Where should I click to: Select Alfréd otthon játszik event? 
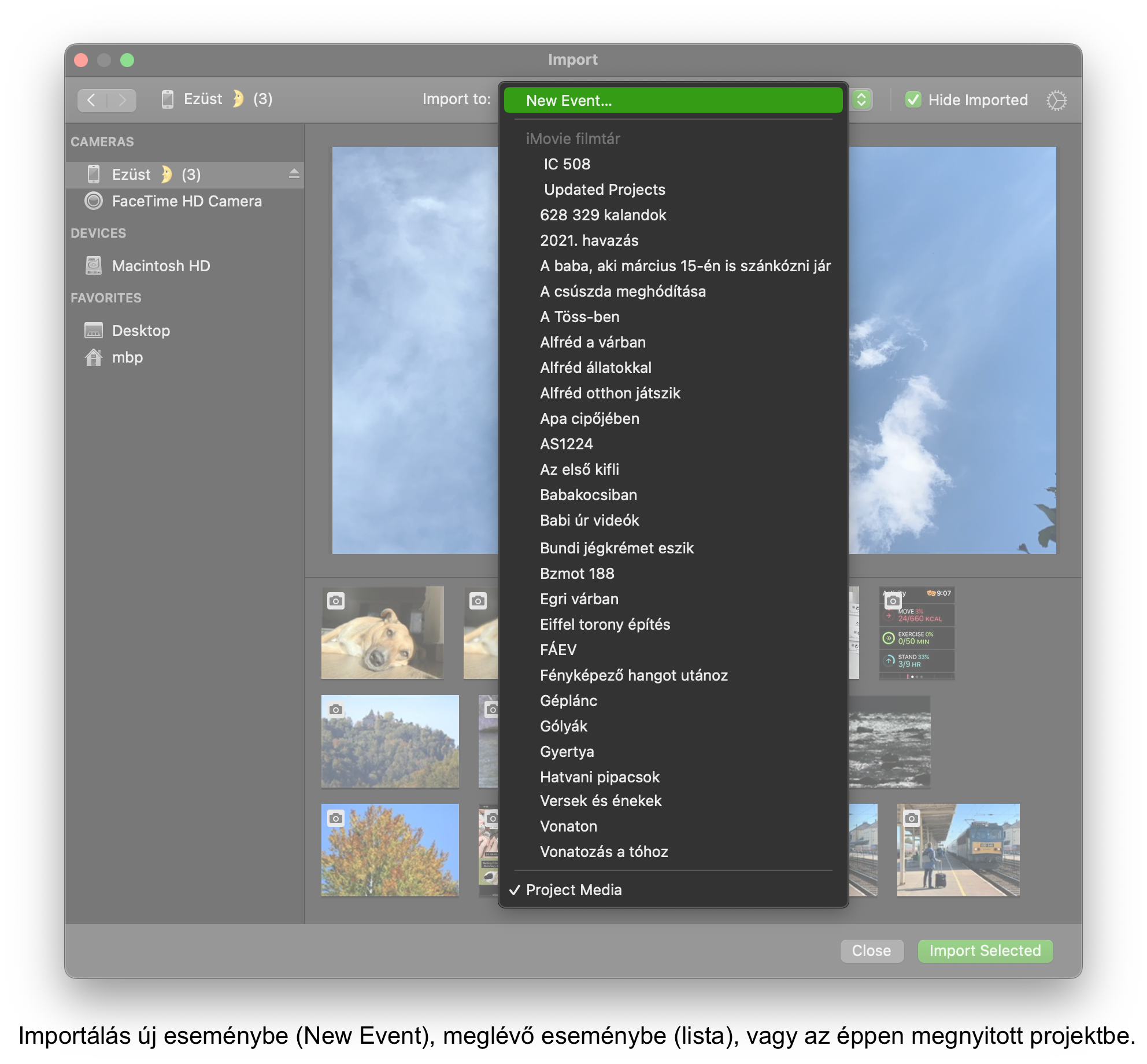coord(674,393)
